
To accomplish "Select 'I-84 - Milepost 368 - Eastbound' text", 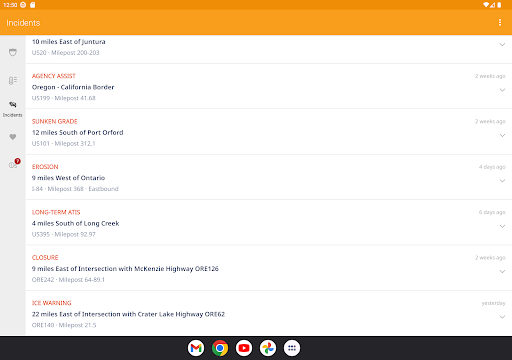I will [75, 189].
